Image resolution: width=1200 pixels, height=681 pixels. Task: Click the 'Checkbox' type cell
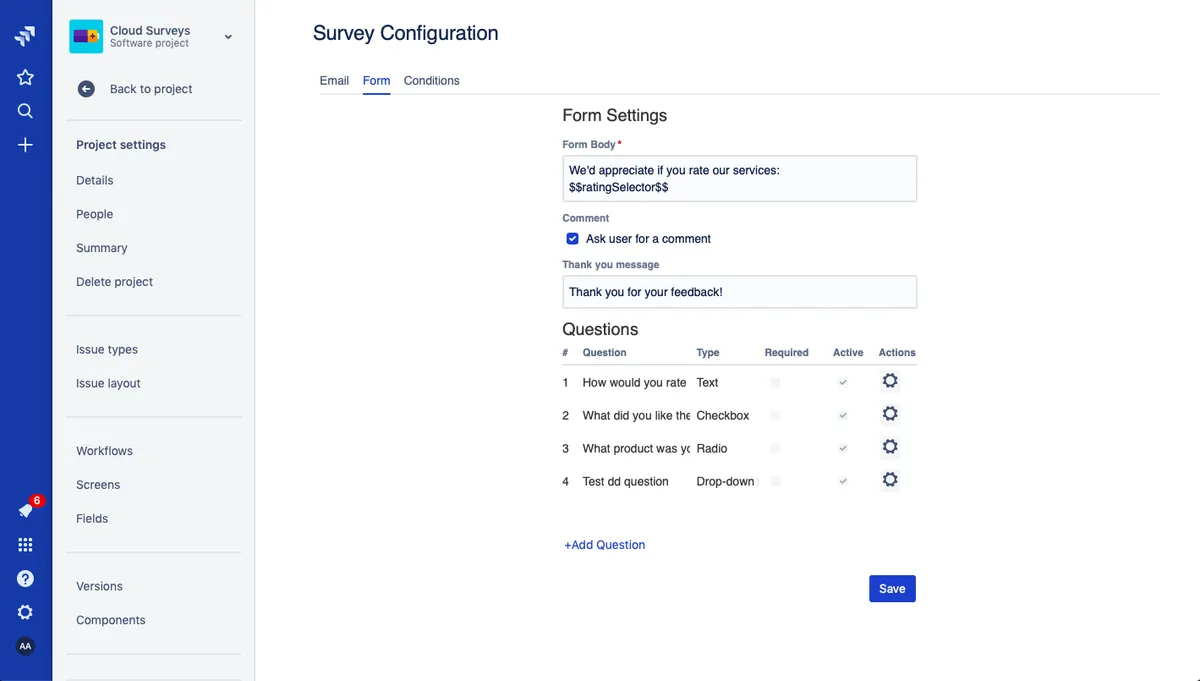coord(723,416)
